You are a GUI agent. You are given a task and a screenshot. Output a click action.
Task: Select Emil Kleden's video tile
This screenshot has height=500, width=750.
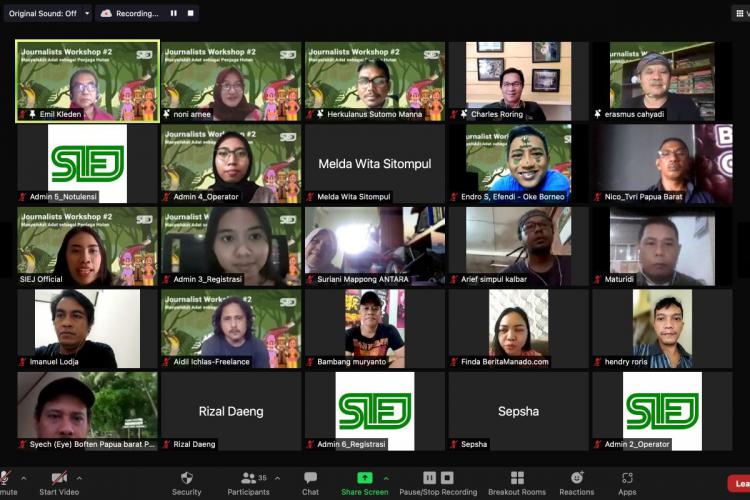[x=87, y=80]
